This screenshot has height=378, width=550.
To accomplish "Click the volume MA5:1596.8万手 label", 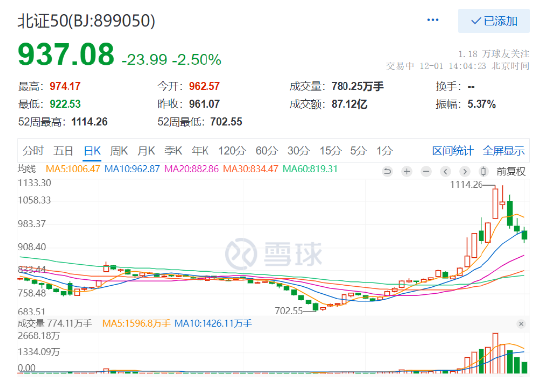I will (136, 323).
